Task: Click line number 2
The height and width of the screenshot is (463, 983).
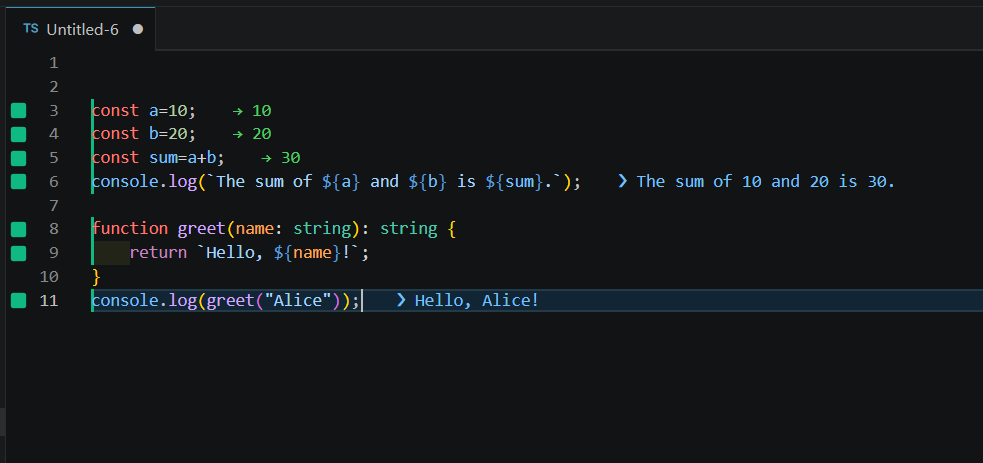Action: tap(53, 86)
